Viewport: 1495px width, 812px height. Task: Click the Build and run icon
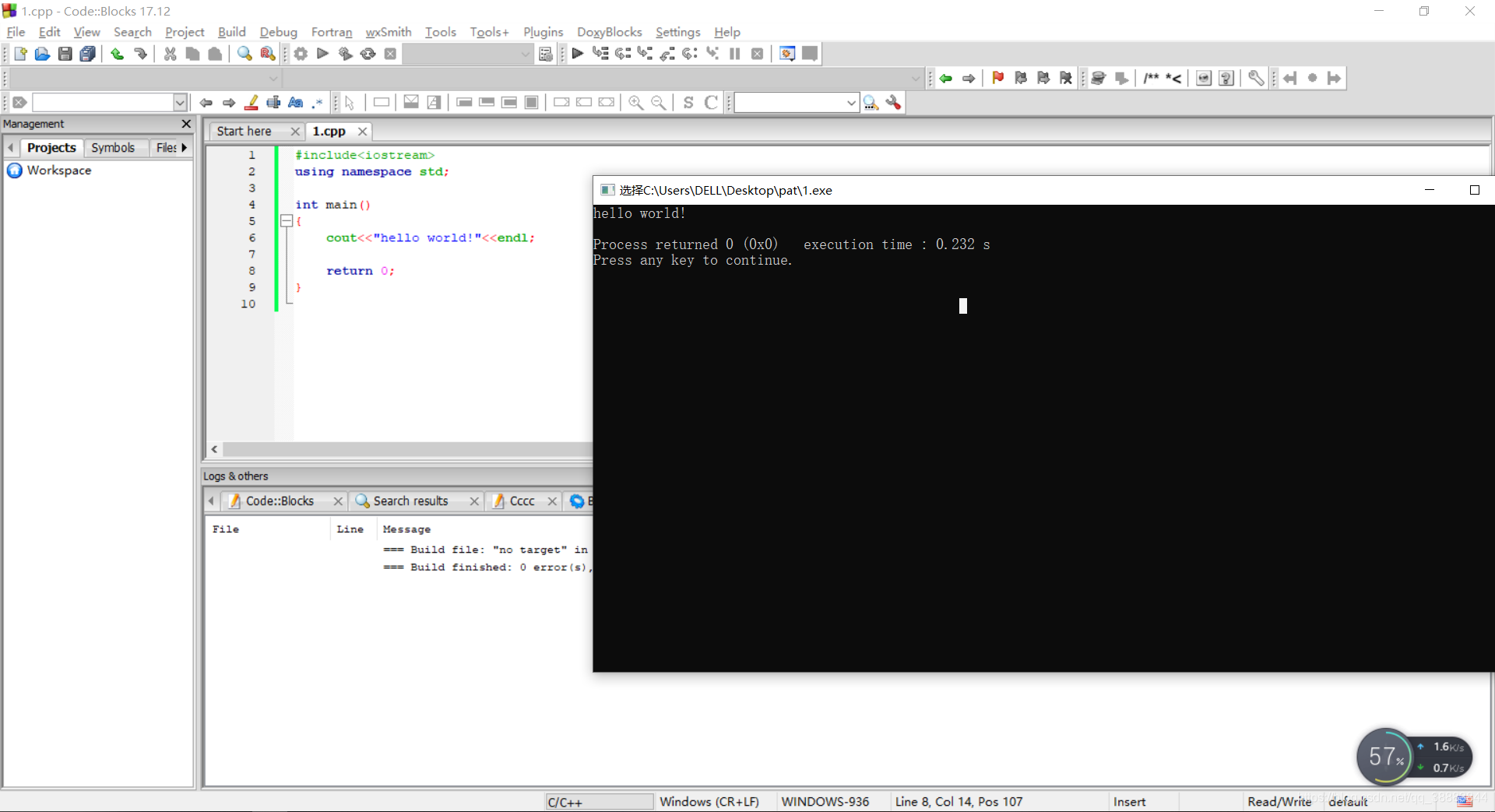click(345, 54)
